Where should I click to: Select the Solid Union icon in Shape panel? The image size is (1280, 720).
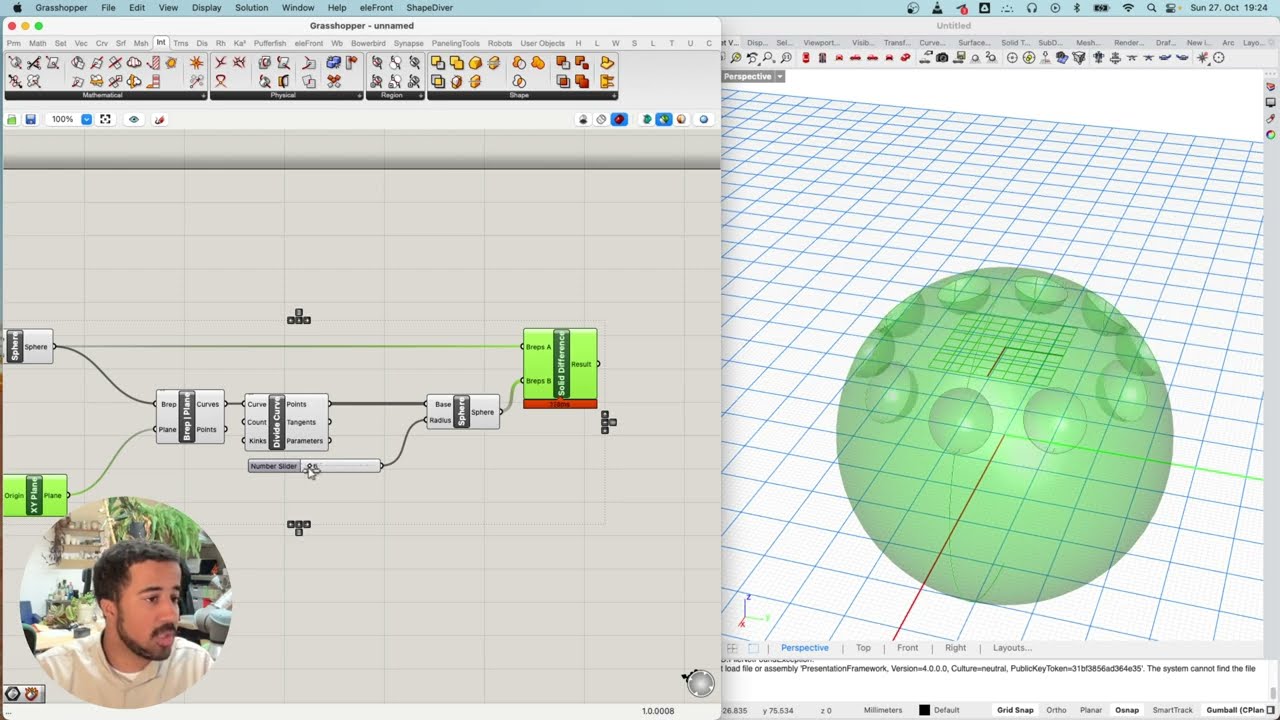(x=457, y=63)
